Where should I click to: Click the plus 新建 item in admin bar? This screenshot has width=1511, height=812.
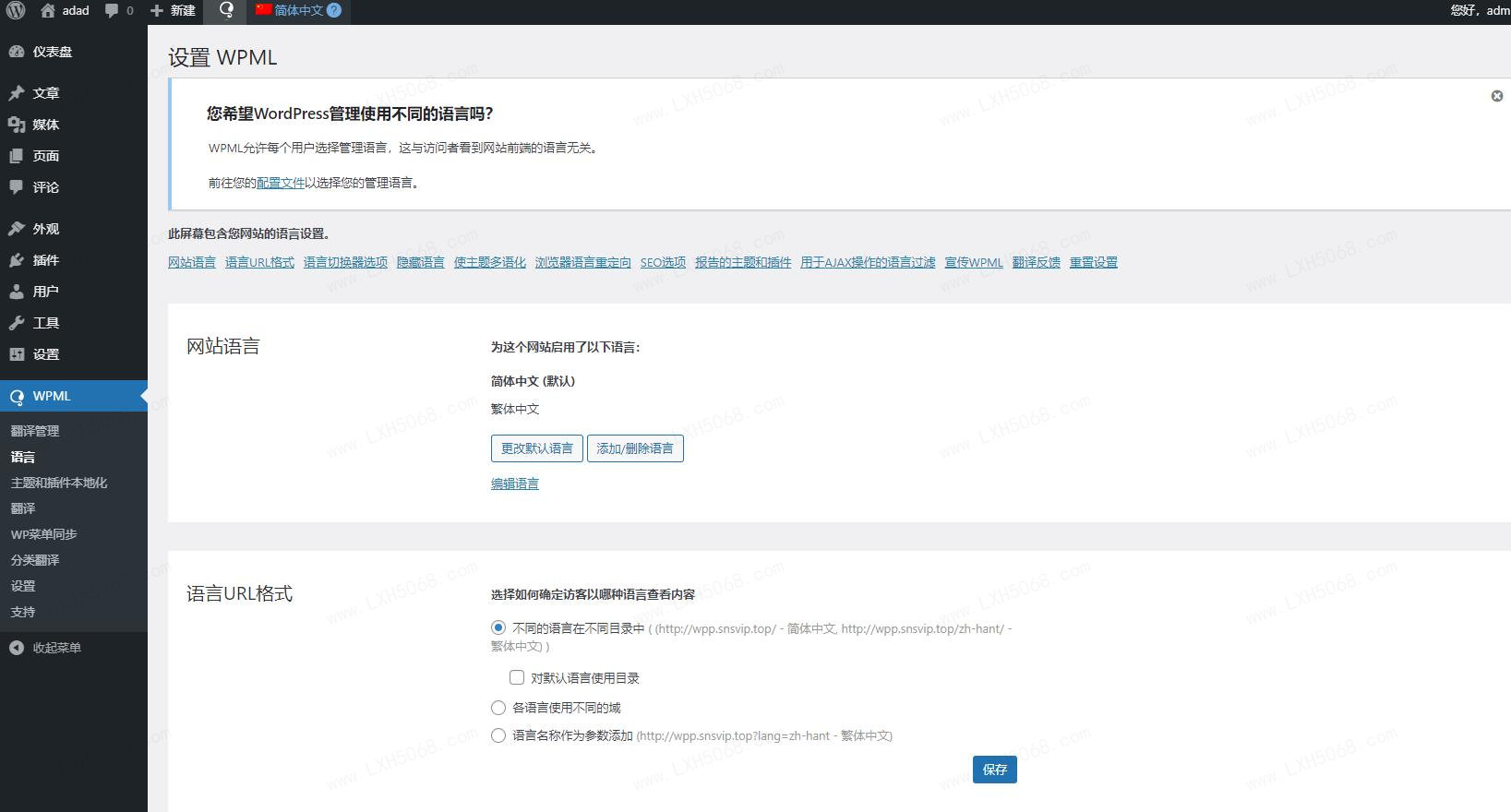click(173, 10)
